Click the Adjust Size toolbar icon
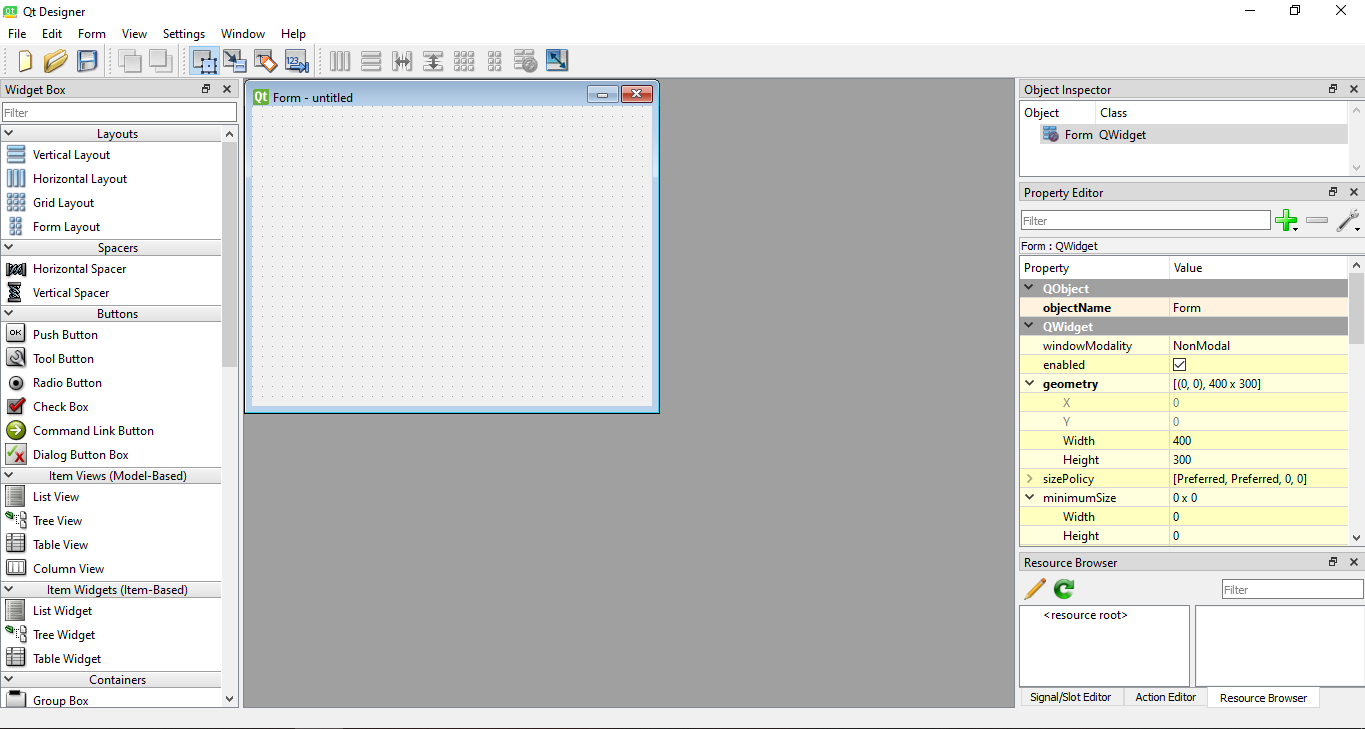 click(557, 61)
